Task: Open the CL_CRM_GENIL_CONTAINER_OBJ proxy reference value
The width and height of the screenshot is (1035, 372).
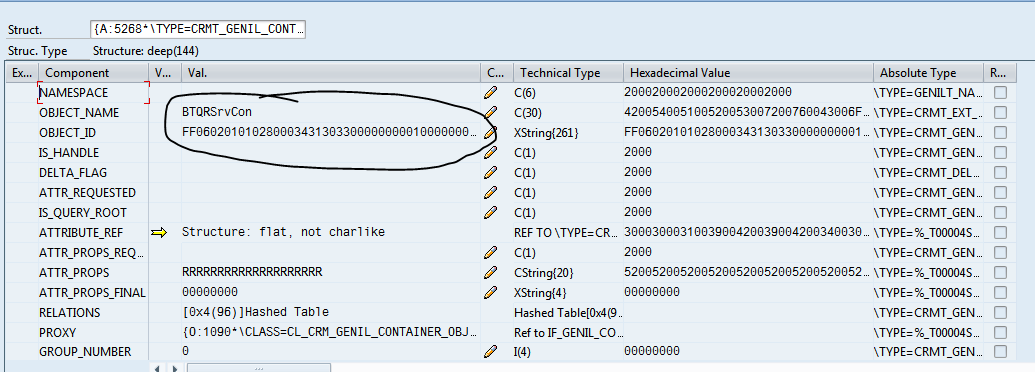Action: pyautogui.click(x=330, y=332)
